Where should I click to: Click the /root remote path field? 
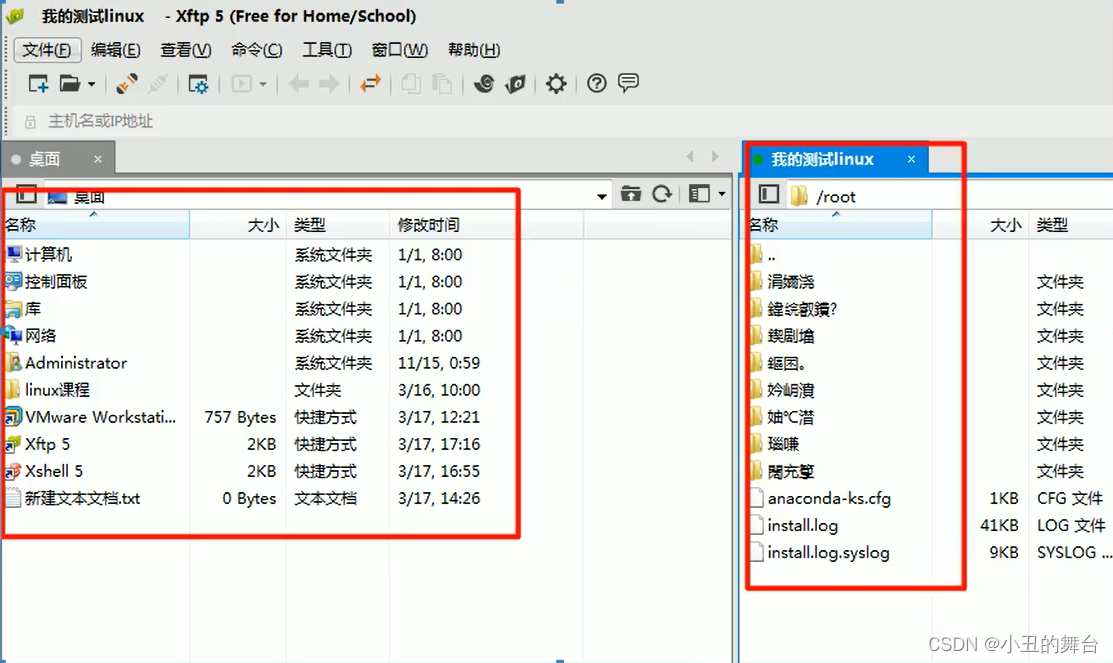coord(951,196)
